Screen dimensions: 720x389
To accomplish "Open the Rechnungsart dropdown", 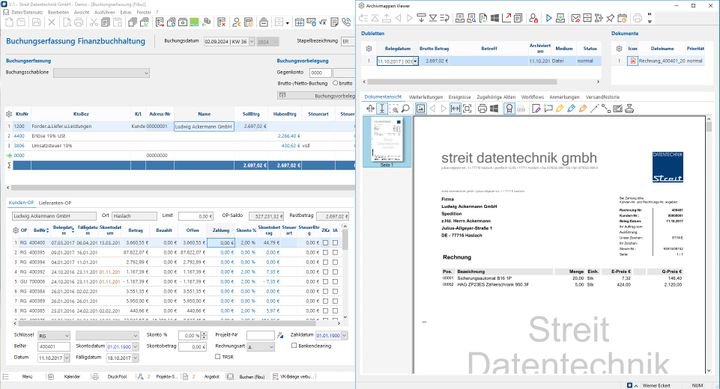I will [x=271, y=347].
